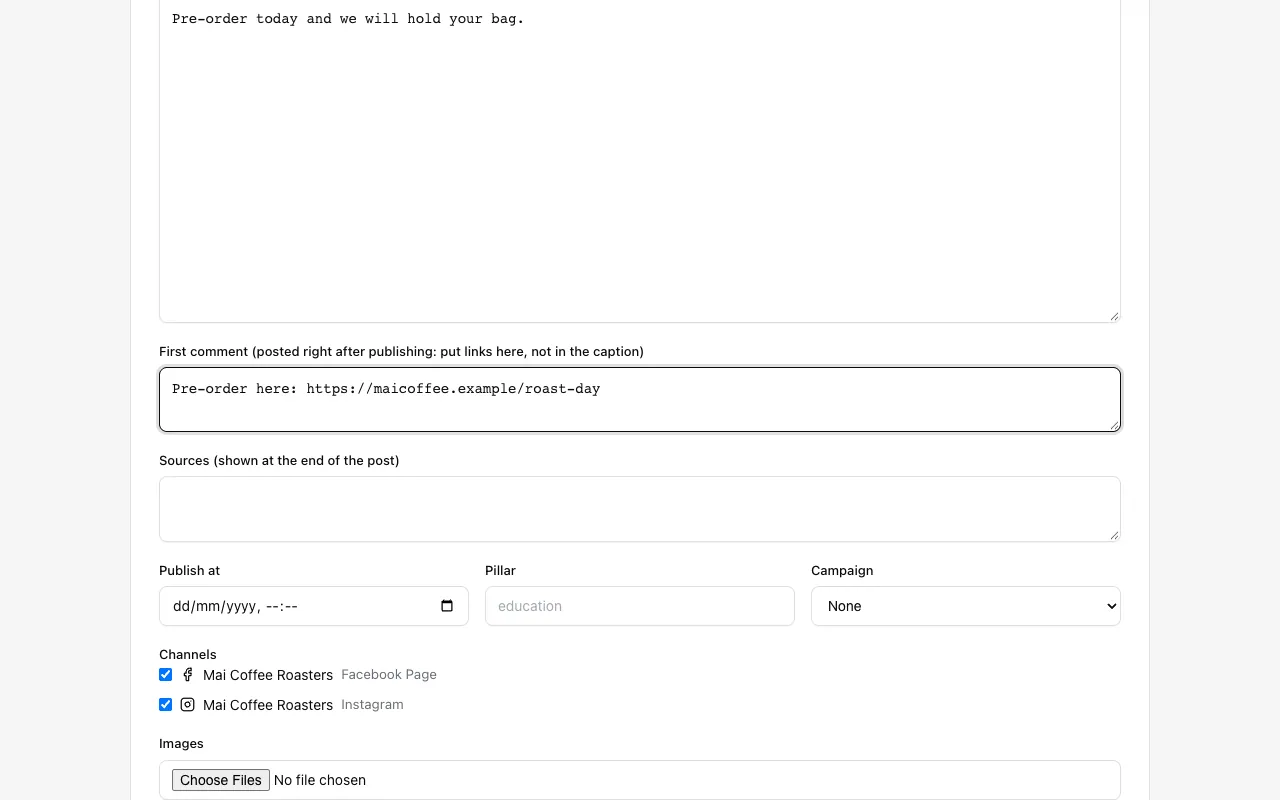Click the Pillar input field
The image size is (1280, 800).
click(640, 606)
